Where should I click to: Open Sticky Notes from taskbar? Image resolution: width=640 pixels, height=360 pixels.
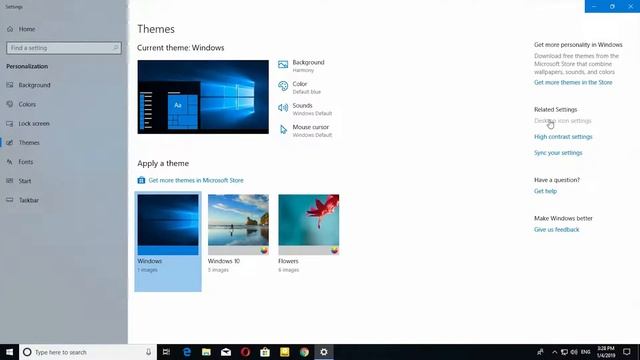click(x=284, y=352)
